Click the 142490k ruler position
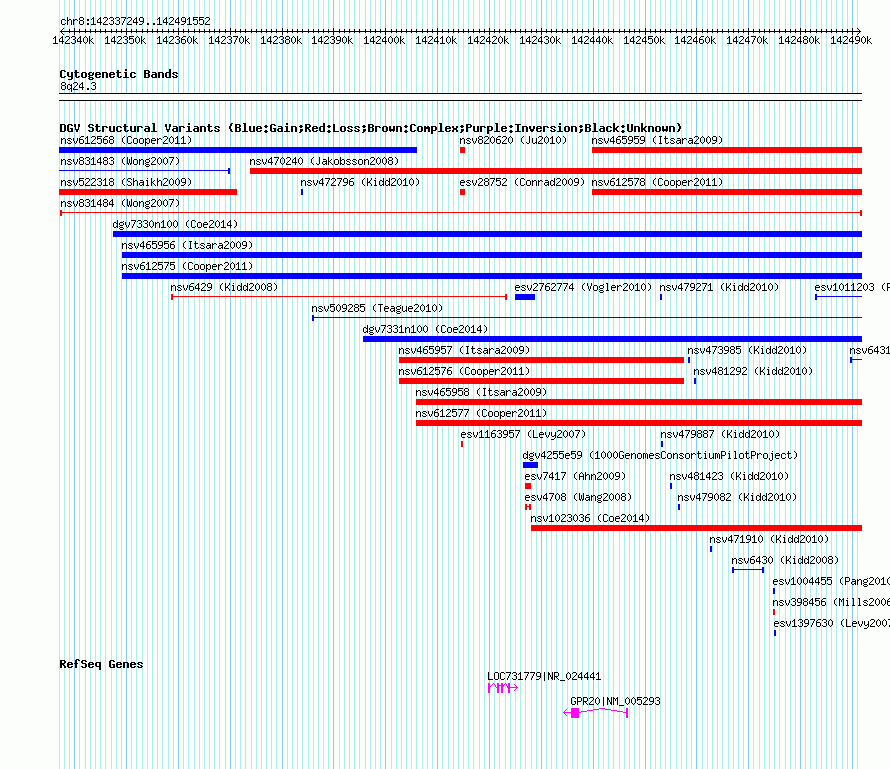The image size is (890, 769). pos(851,40)
